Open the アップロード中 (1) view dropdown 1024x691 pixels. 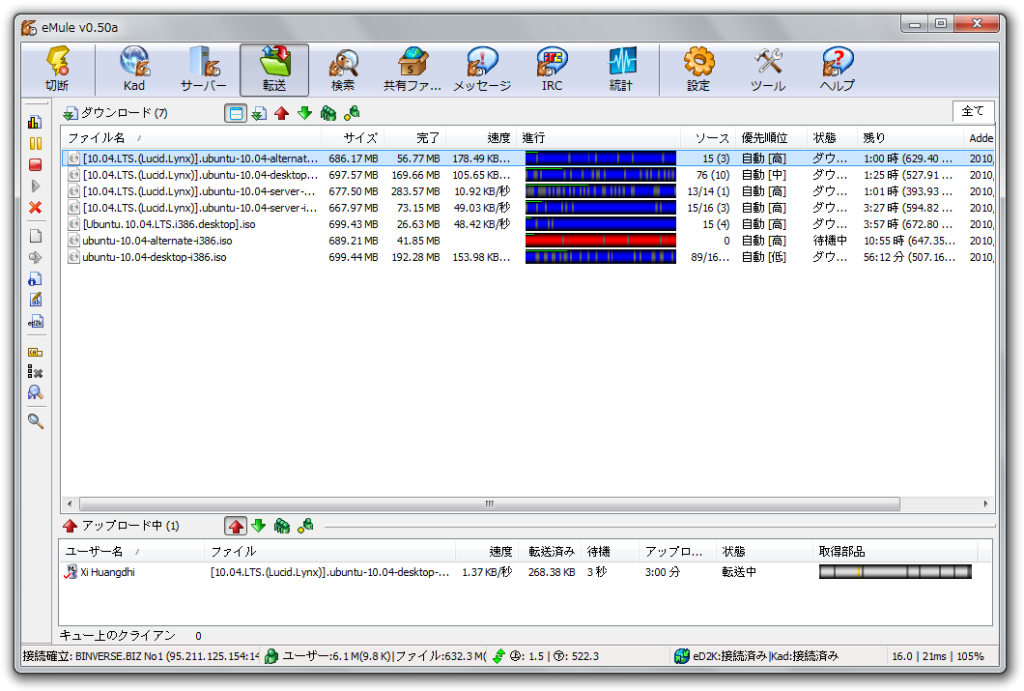(121, 526)
